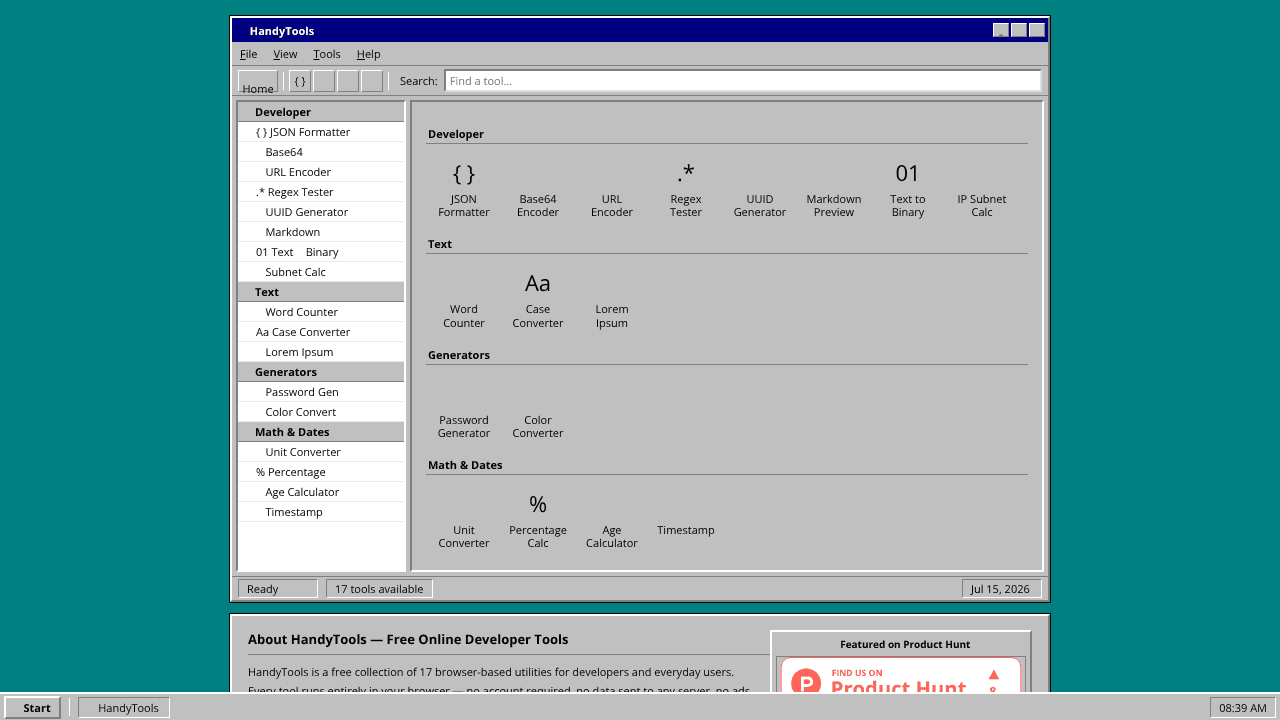
Task: Click the Developer header in the sidebar
Action: [x=321, y=112]
